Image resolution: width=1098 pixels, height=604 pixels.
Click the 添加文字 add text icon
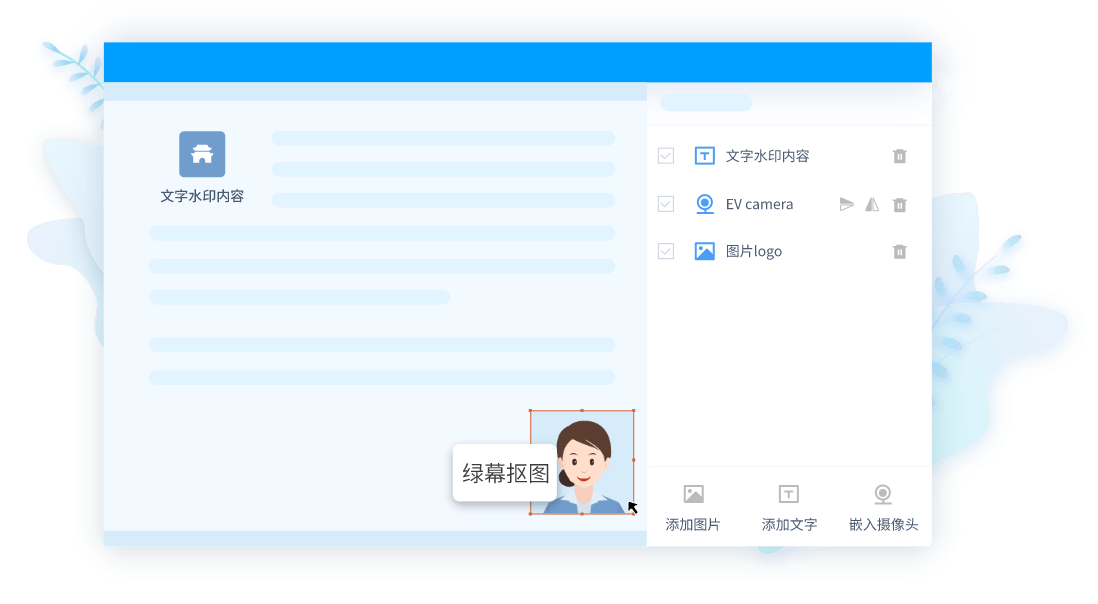click(788, 492)
